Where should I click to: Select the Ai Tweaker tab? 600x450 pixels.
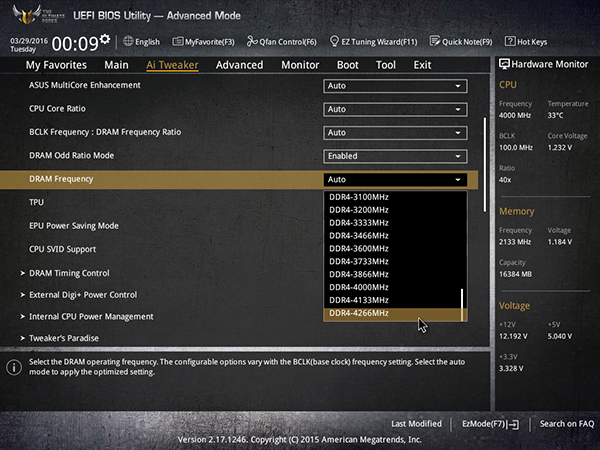coord(172,65)
